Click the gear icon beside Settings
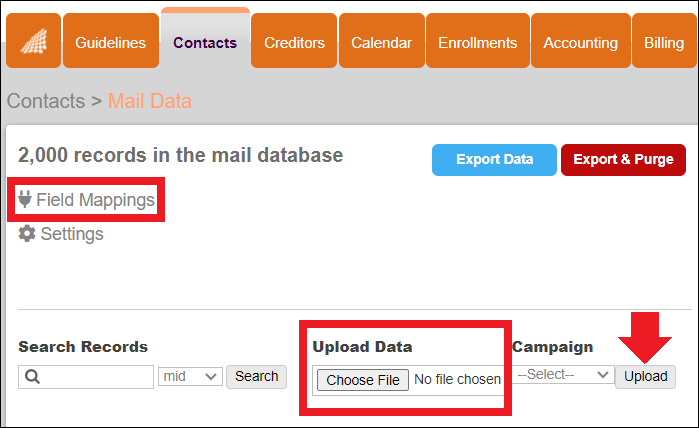Image resolution: width=699 pixels, height=428 pixels. (x=27, y=234)
